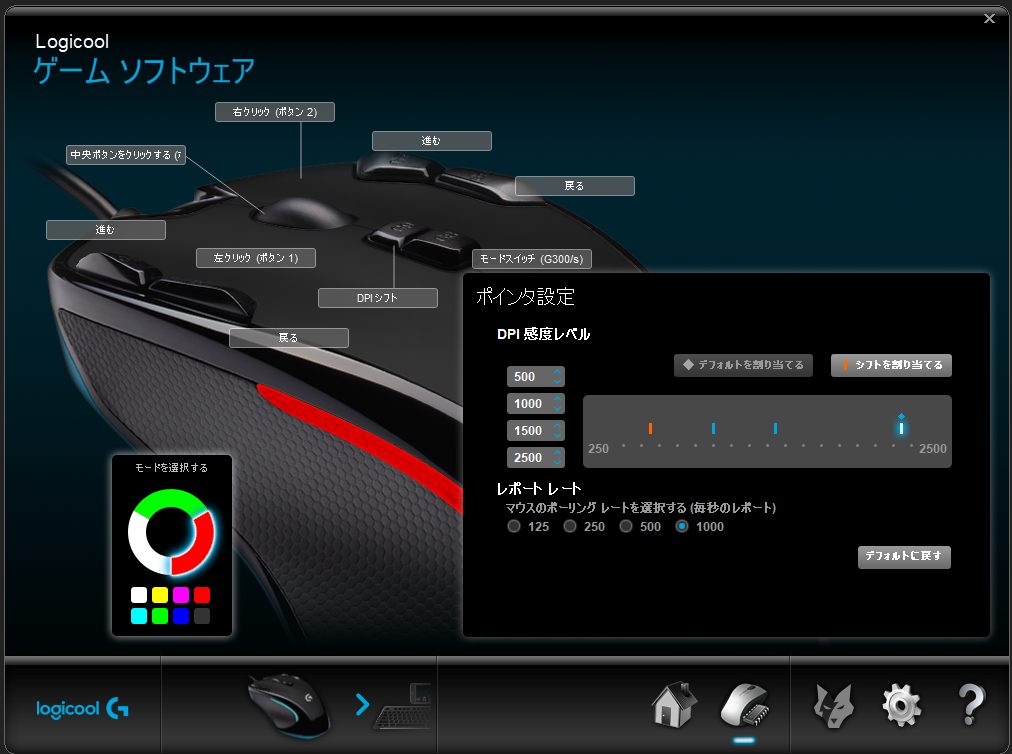Select the G300 mouse device thumbnail

click(289, 706)
